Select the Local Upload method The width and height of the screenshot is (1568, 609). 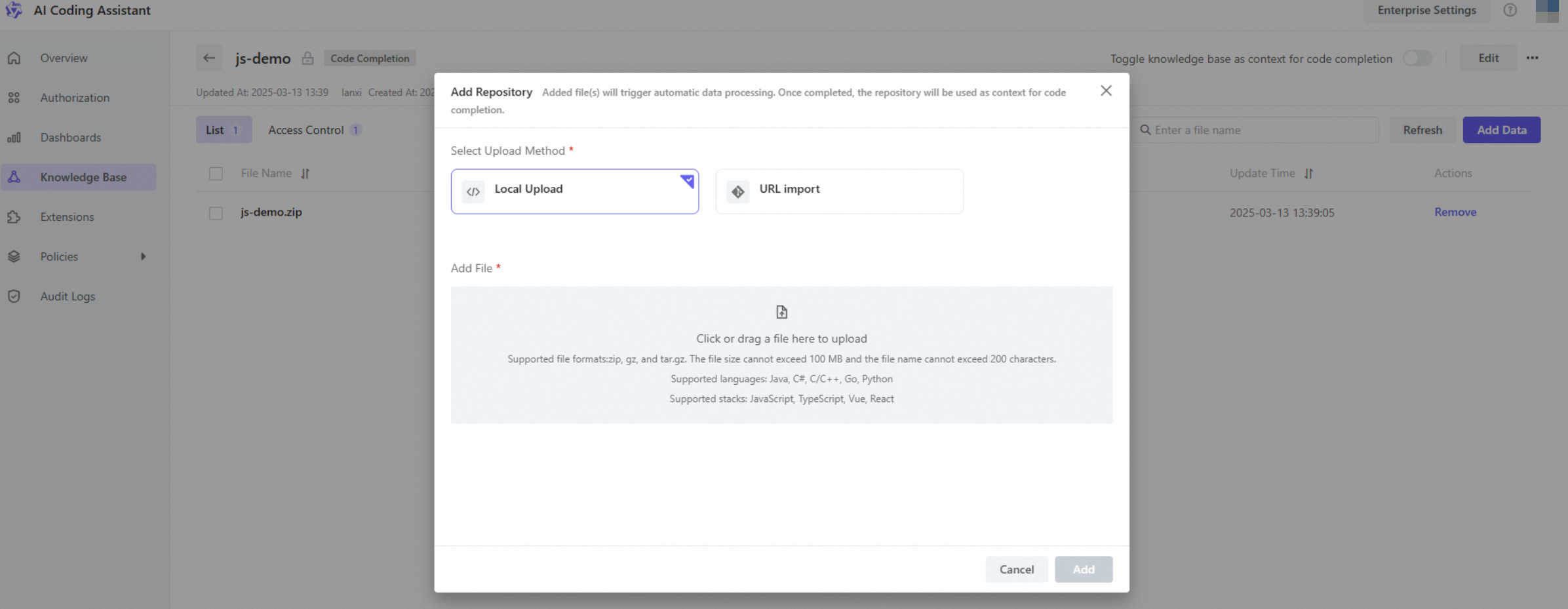575,191
